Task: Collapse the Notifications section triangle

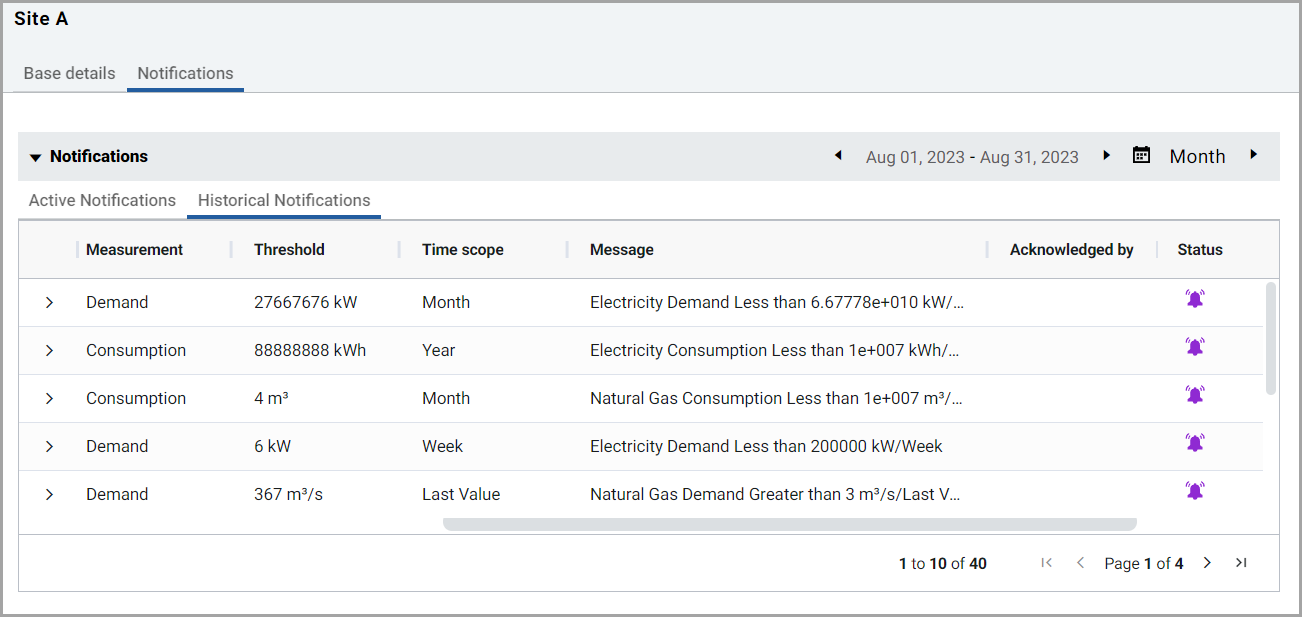Action: coord(35,157)
